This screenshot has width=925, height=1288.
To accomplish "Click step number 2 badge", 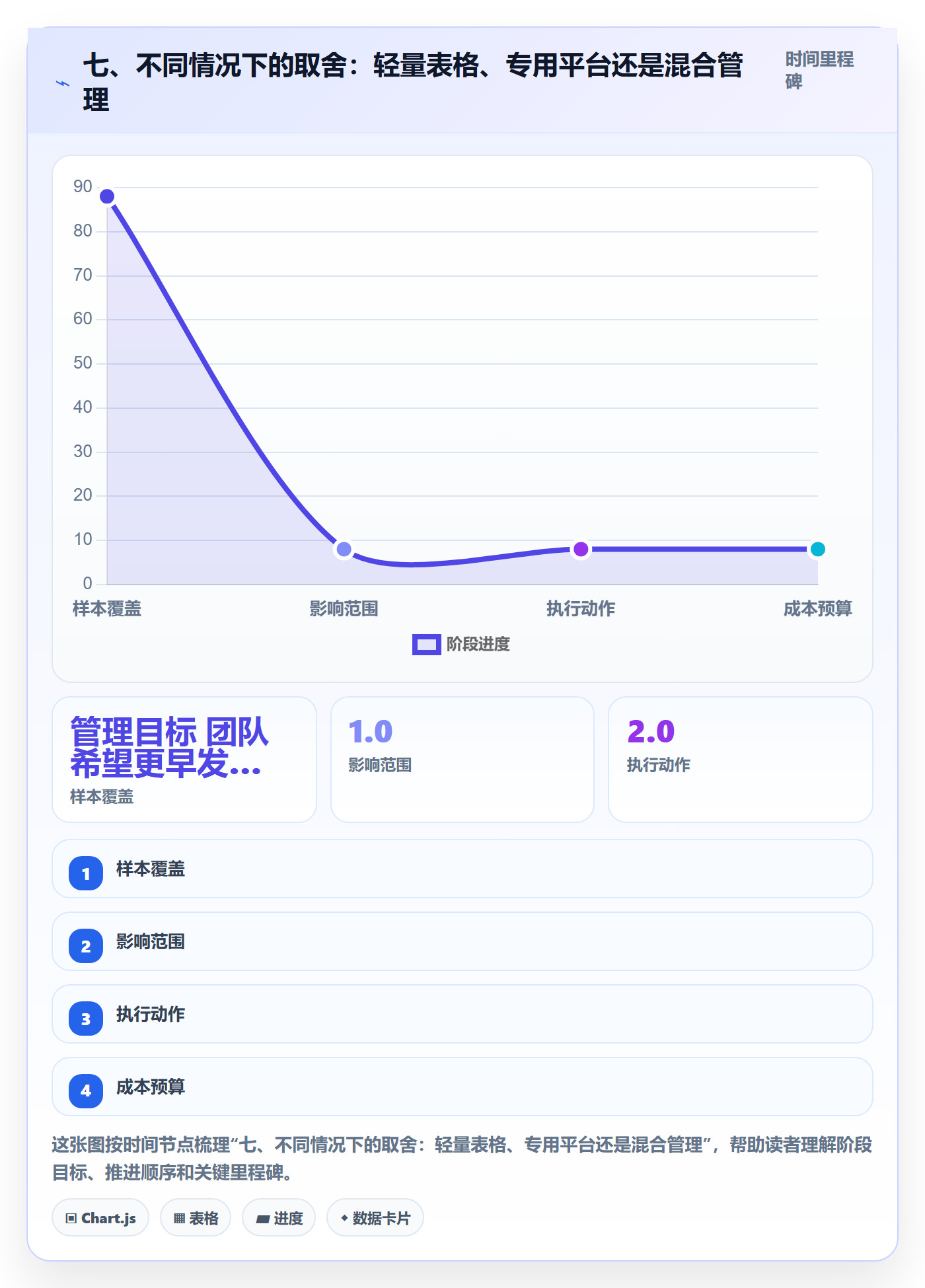I will [86, 946].
